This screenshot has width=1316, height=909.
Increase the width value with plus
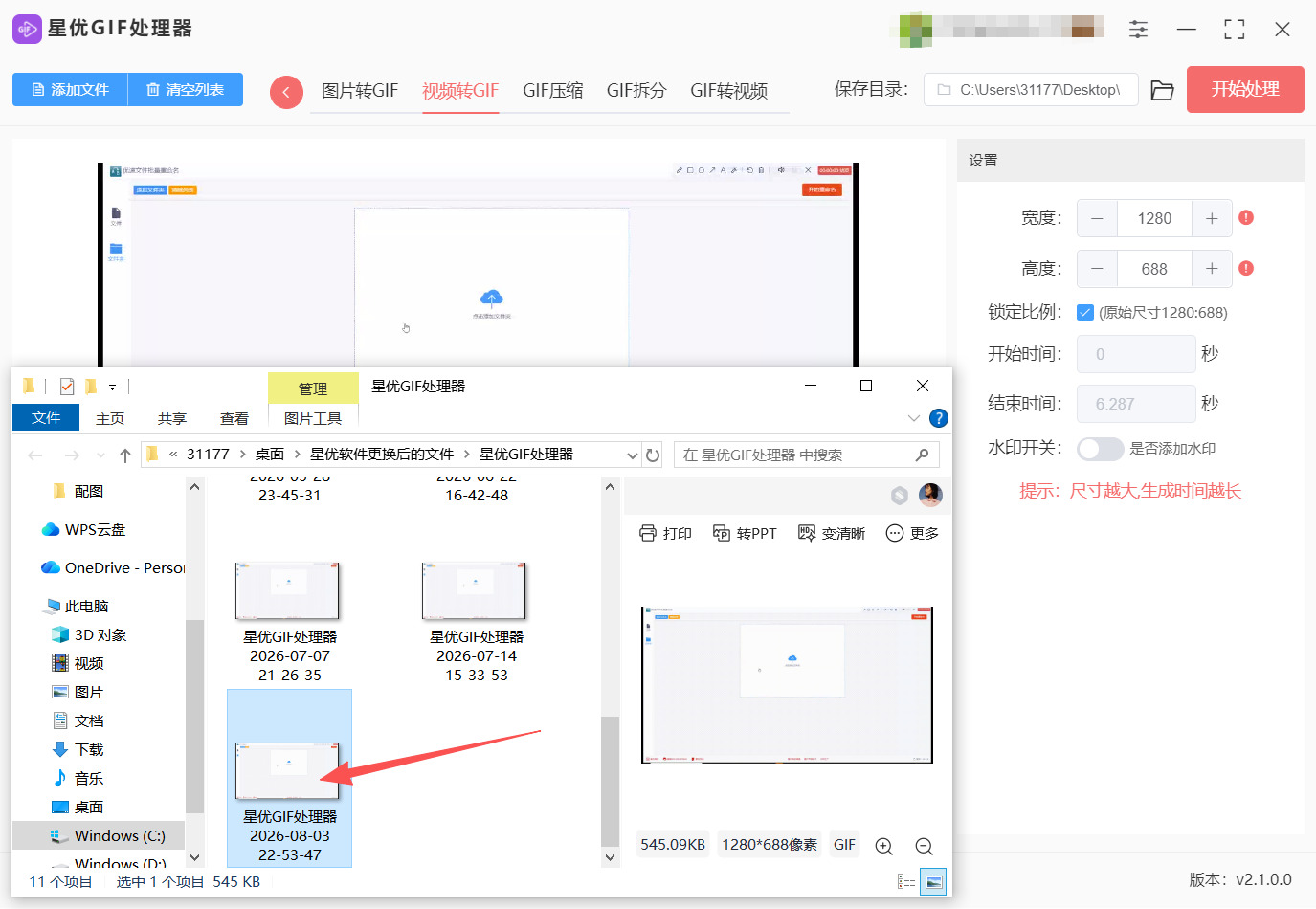click(x=1212, y=218)
